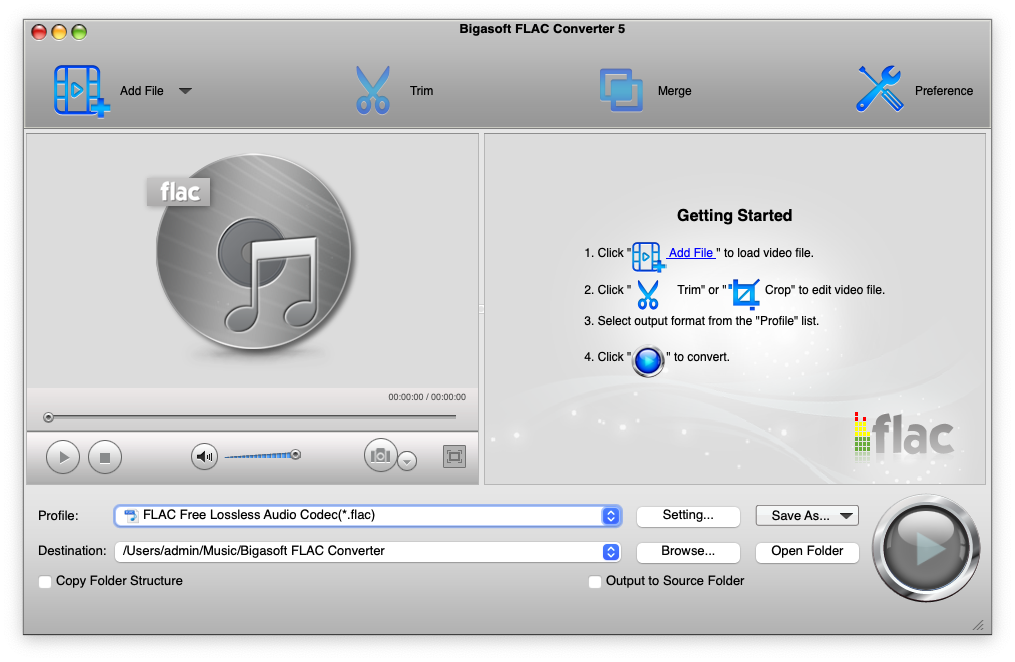Stop playback with the stop button
This screenshot has width=1015, height=662.
(x=105, y=457)
